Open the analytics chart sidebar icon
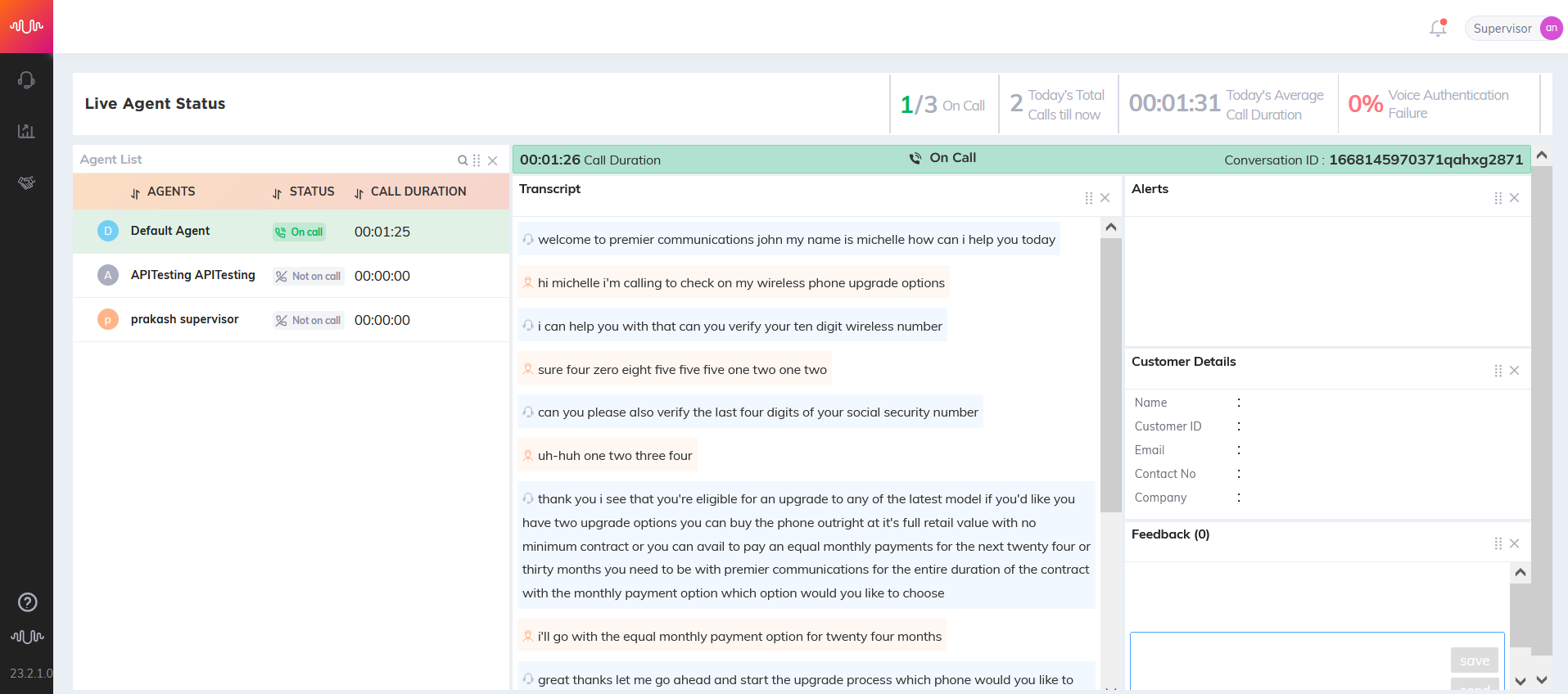 tap(26, 131)
